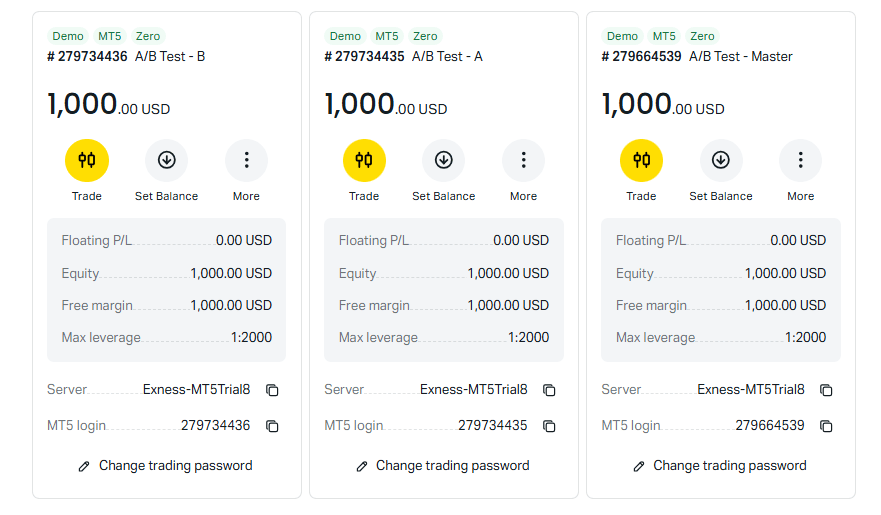Open Trade for account A/B Test - Master
This screenshot has height=515, width=881.
click(x=641, y=161)
